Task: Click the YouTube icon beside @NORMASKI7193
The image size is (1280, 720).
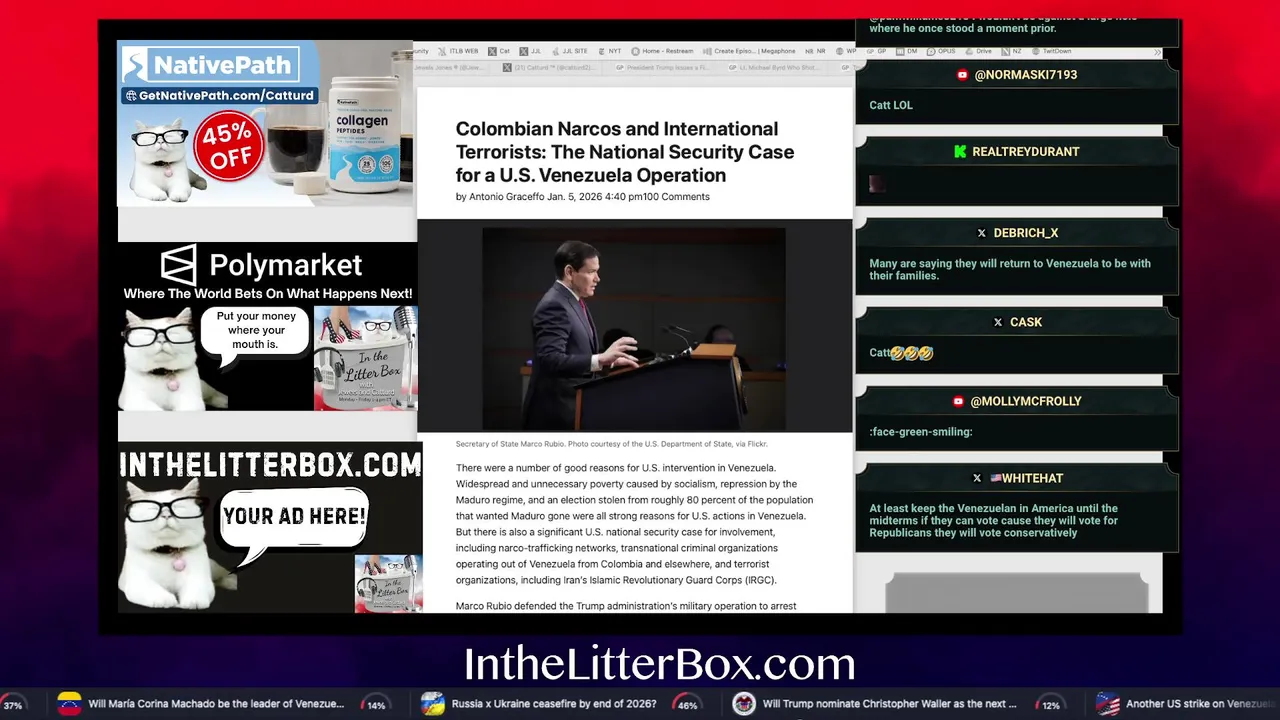Action: coord(962,75)
